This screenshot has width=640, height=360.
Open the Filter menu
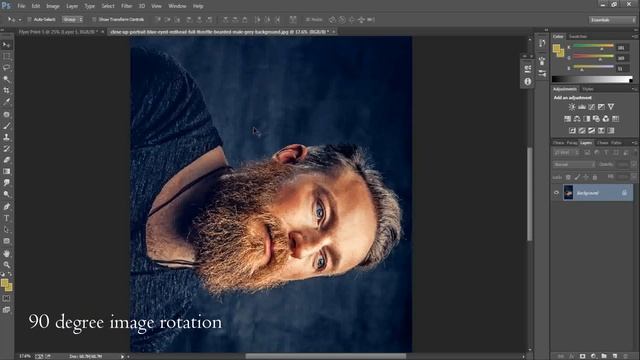tap(127, 6)
